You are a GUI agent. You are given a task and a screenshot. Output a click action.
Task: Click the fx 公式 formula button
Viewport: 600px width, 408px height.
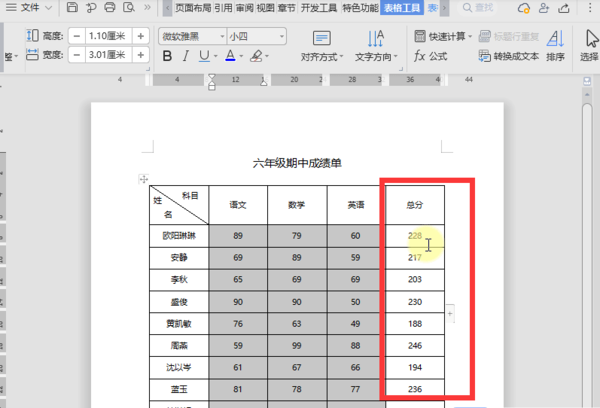click(x=430, y=57)
